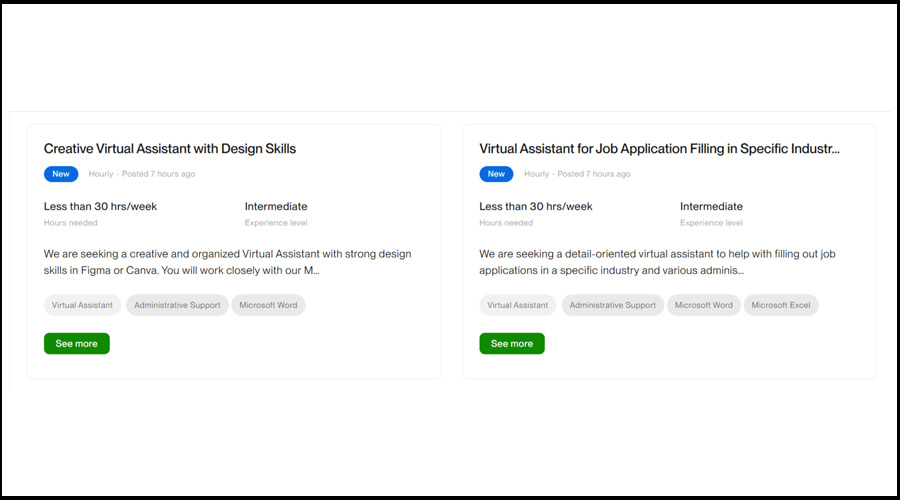
Task: Click Hourly posted 7 hours ago on right card
Action: (577, 174)
